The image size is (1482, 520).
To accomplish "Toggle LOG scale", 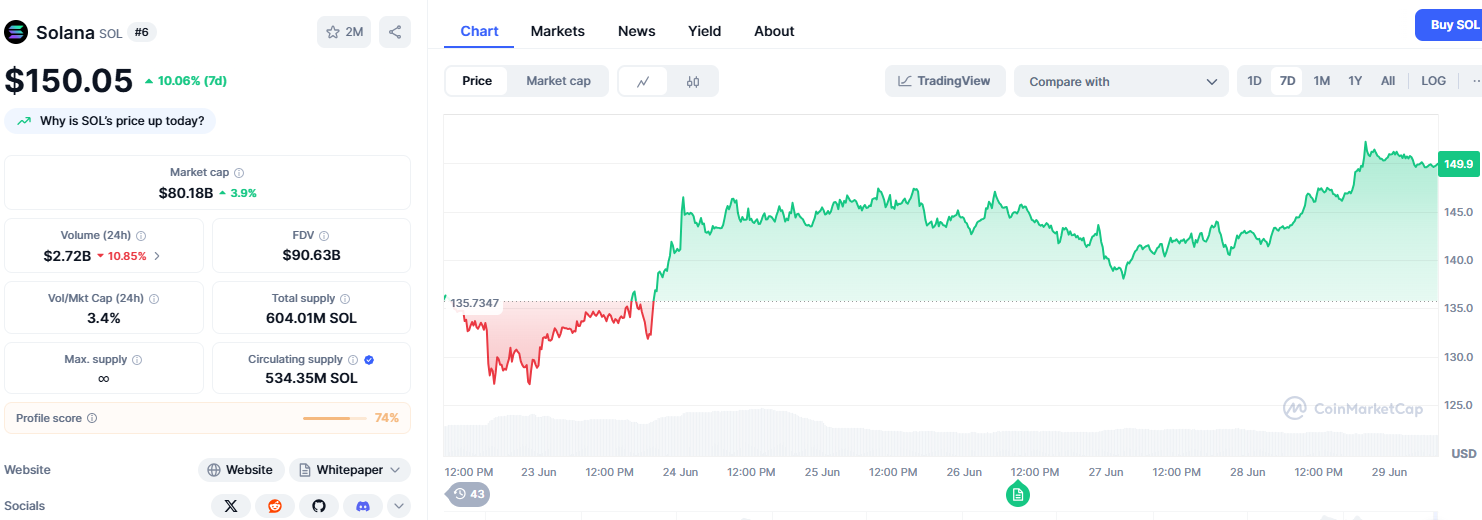I will (1433, 81).
